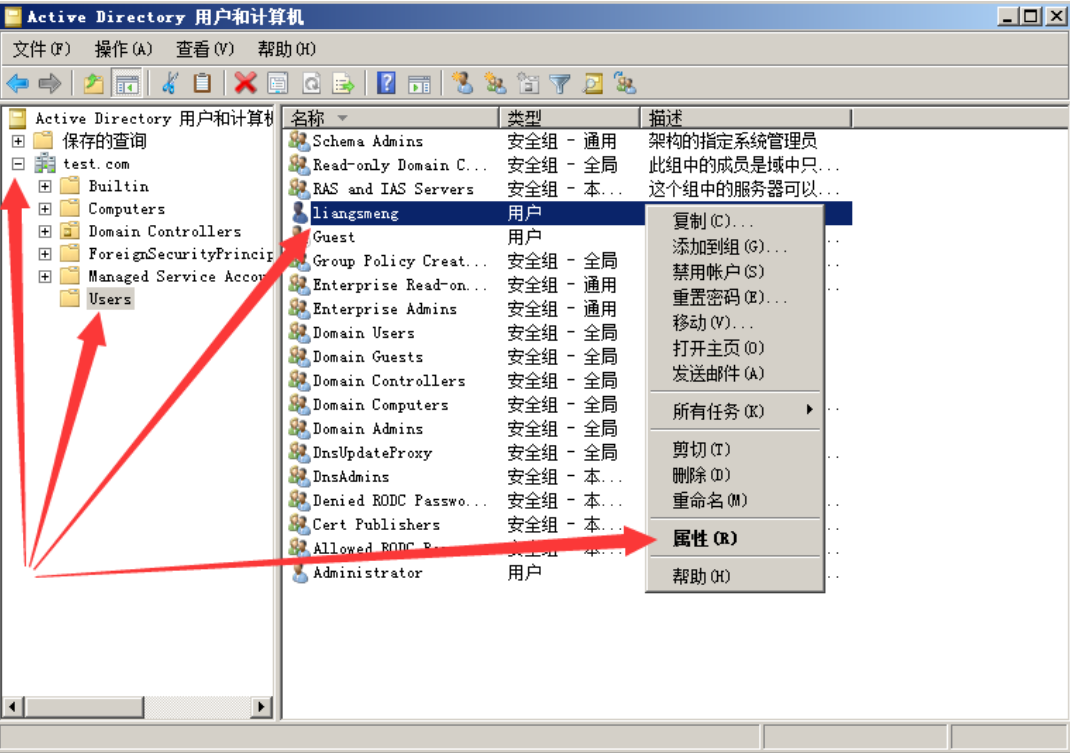Click the Forward arrow toolbar icon

[50, 84]
